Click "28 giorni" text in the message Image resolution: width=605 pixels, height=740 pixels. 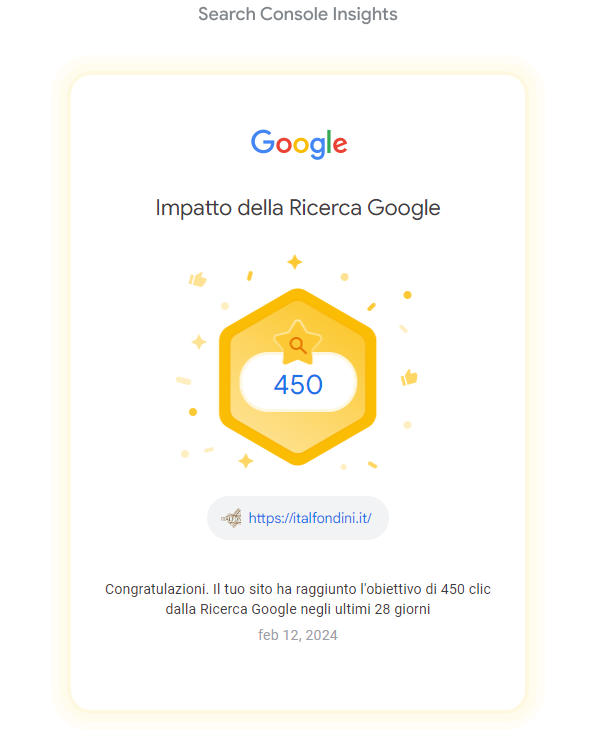click(403, 609)
